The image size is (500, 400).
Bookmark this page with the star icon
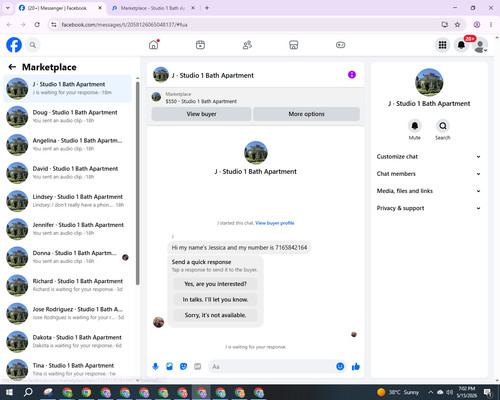(x=457, y=25)
